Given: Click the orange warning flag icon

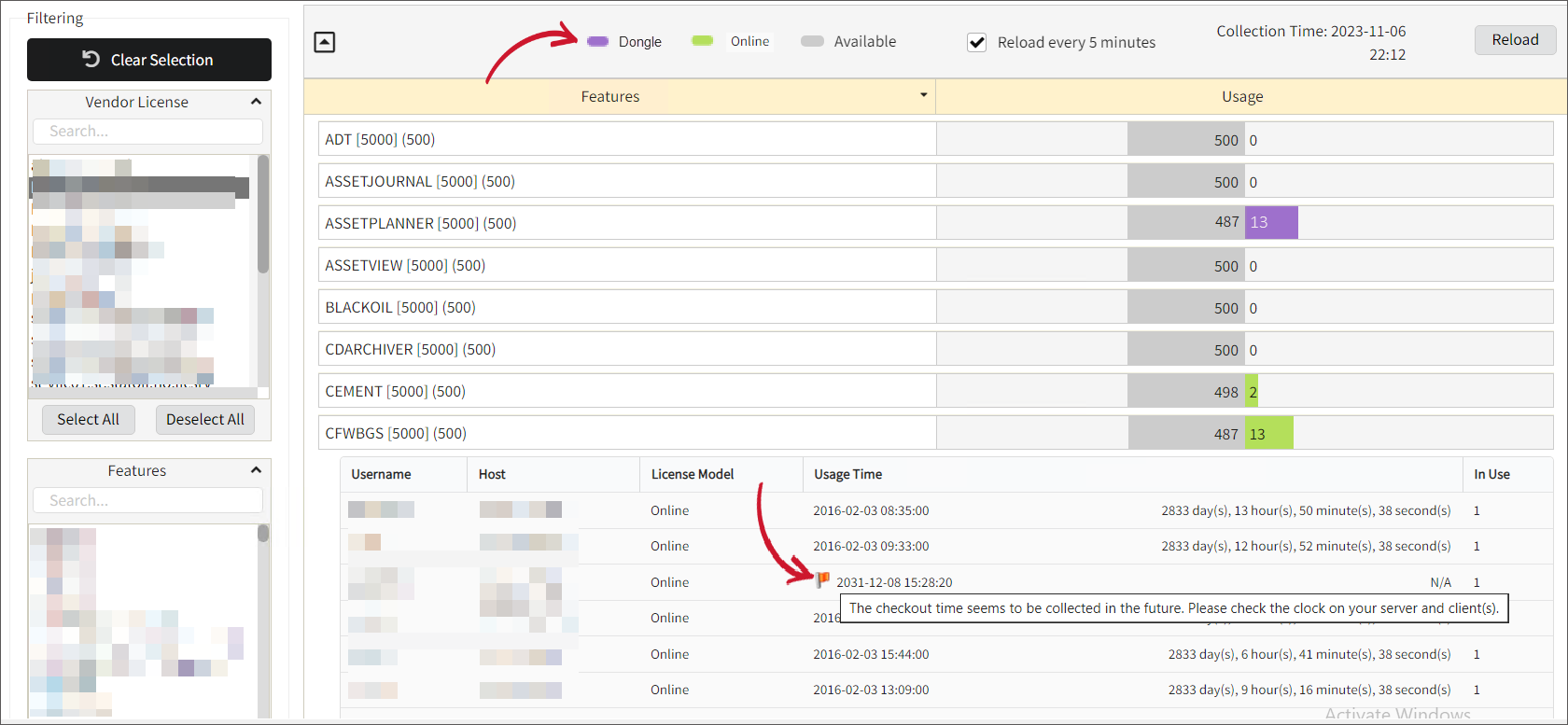Looking at the screenshot, I should [x=822, y=580].
